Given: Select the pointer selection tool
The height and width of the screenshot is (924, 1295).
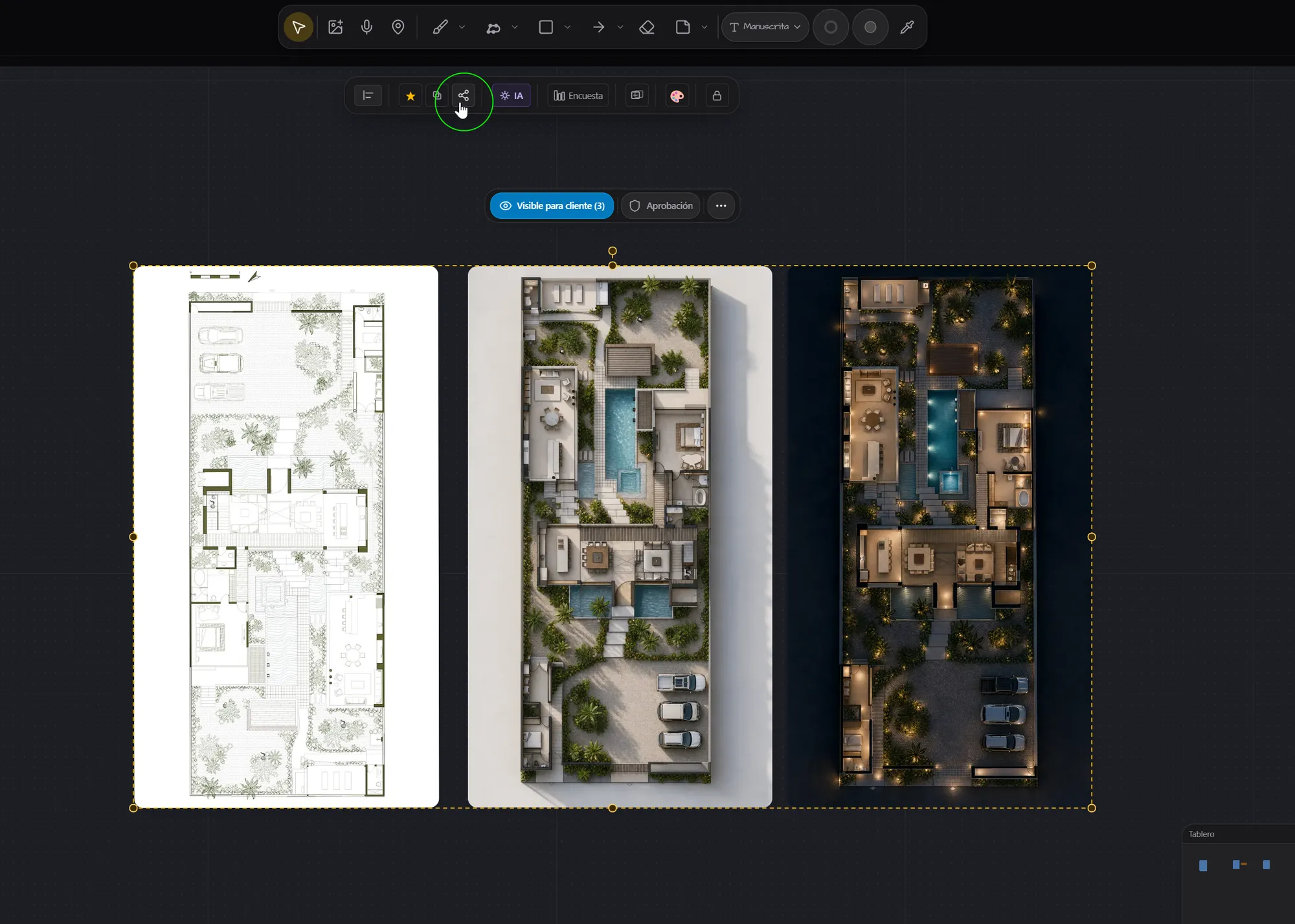Looking at the screenshot, I should [x=298, y=27].
